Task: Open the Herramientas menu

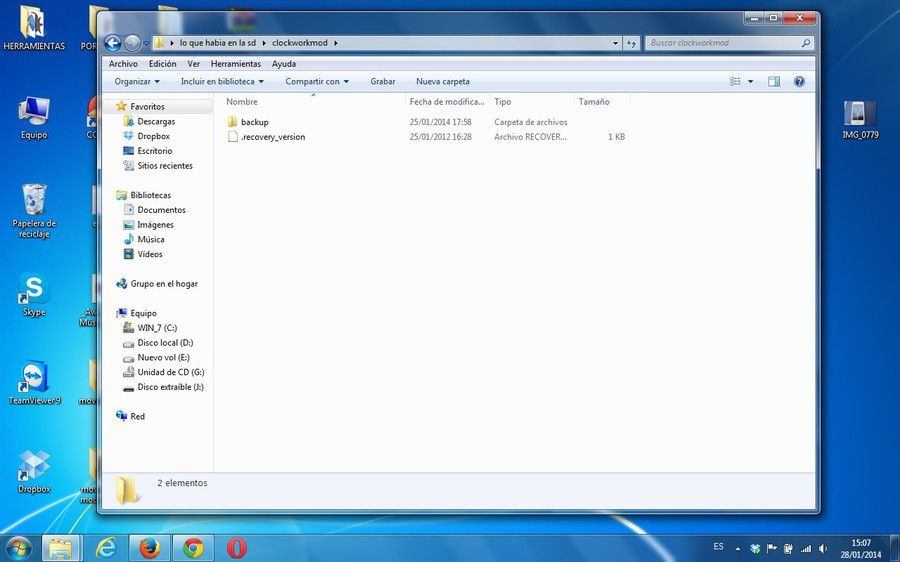Action: pyautogui.click(x=235, y=64)
